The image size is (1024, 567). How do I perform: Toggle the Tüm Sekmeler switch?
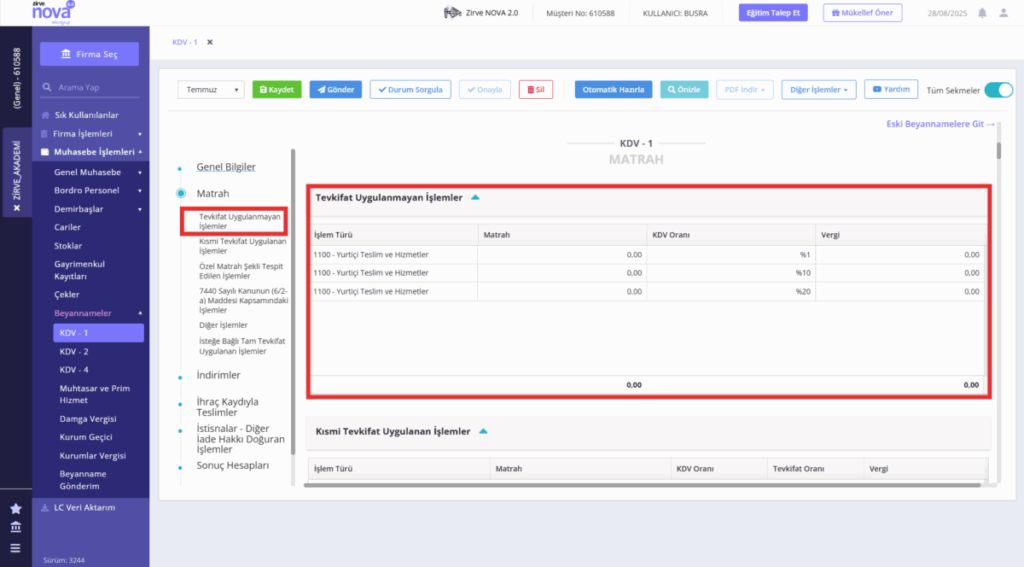click(999, 90)
